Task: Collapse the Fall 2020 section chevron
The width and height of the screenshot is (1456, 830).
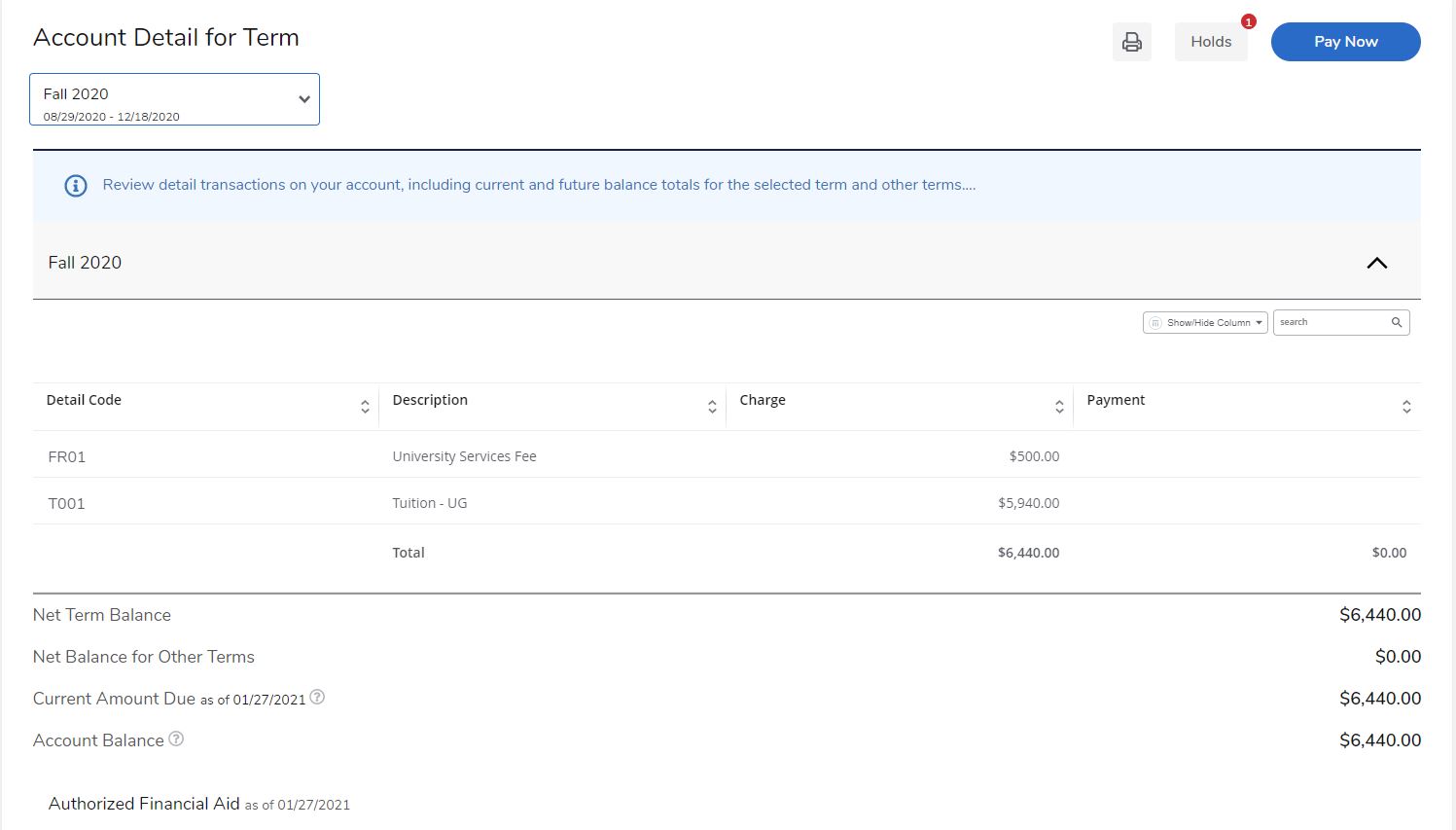Action: [1376, 263]
